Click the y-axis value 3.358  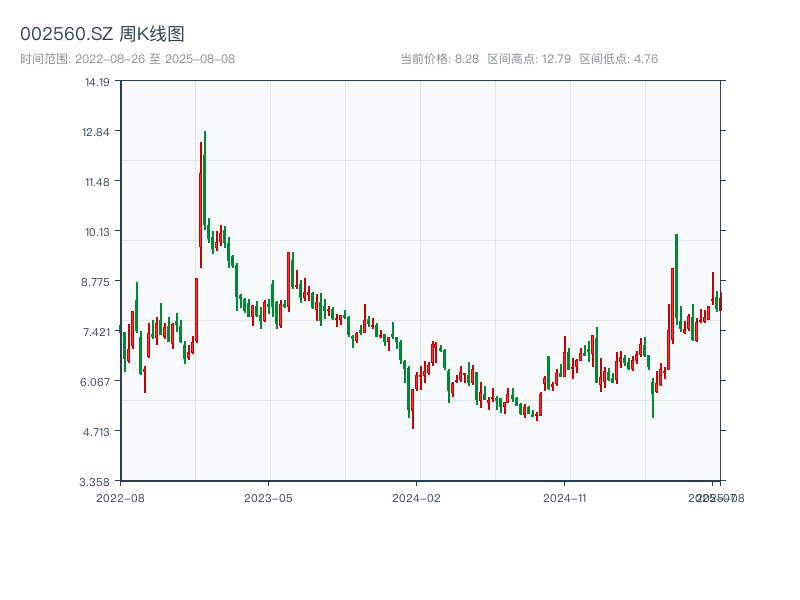pyautogui.click(x=94, y=482)
